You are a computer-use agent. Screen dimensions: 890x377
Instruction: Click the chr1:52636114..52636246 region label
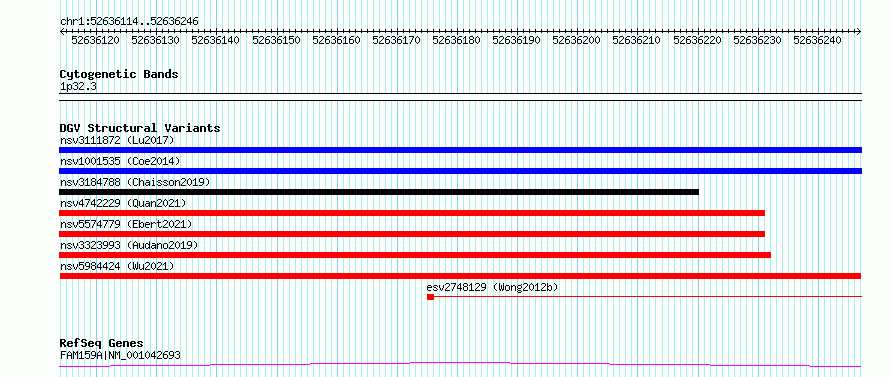click(129, 22)
